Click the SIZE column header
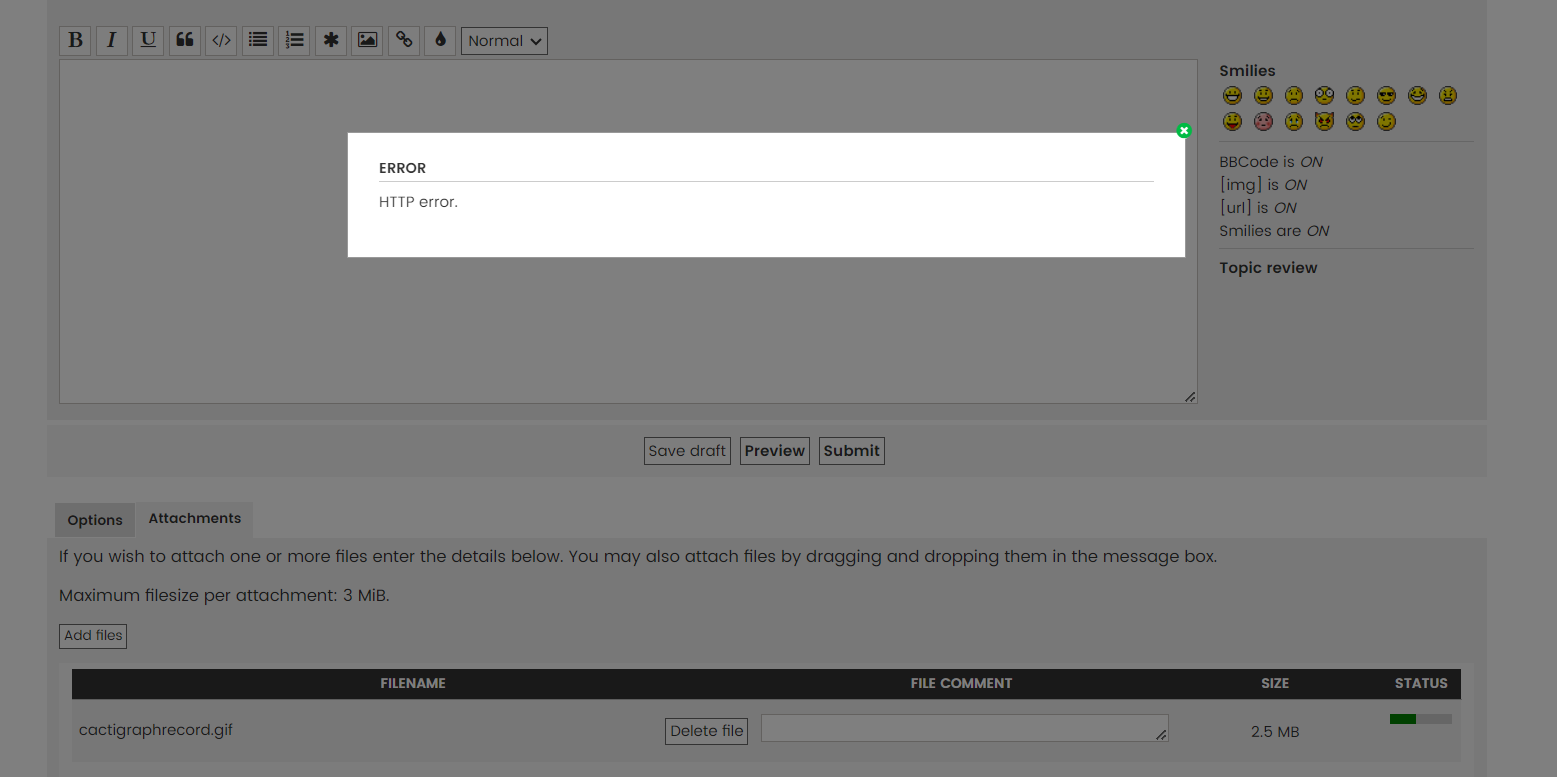The width and height of the screenshot is (1557, 777). 1275,684
